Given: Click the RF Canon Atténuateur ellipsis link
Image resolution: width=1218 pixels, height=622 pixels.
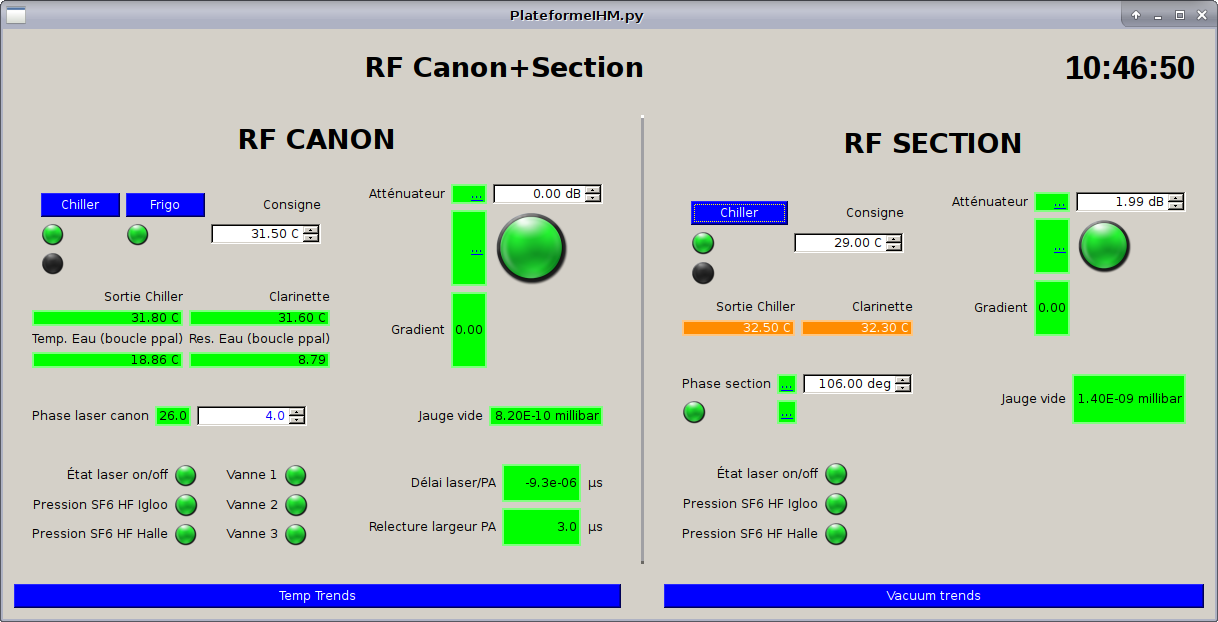Looking at the screenshot, I should point(477,194).
